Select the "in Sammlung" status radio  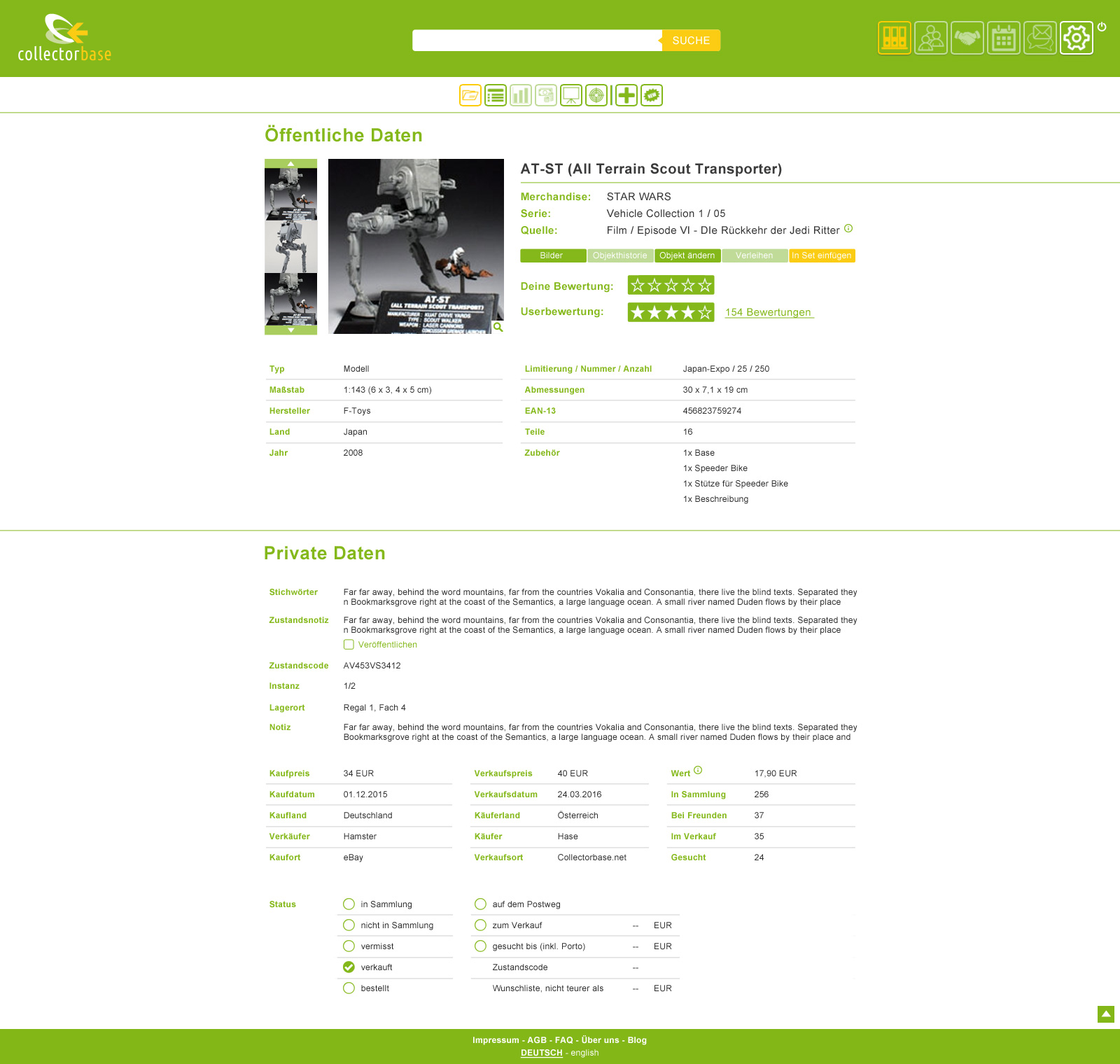349,904
